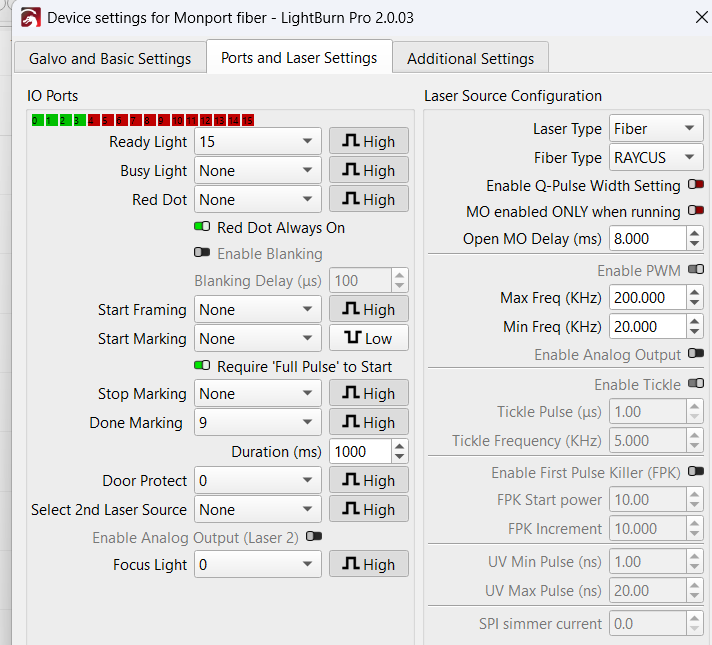Open the Fiber Type RAYCUS dropdown
712x645 pixels.
[x=656, y=158]
